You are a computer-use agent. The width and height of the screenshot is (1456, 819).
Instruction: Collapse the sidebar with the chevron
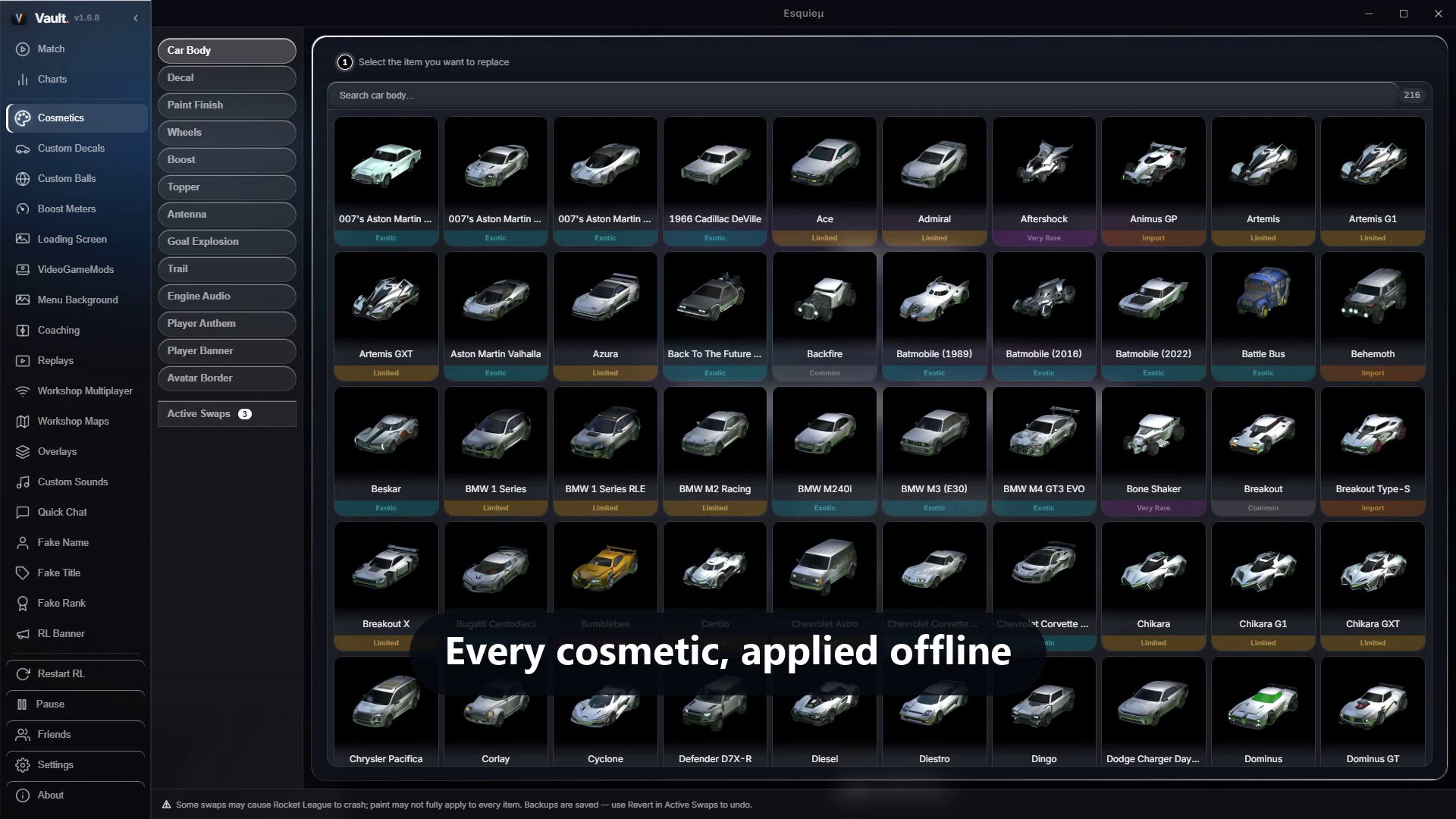[x=136, y=17]
